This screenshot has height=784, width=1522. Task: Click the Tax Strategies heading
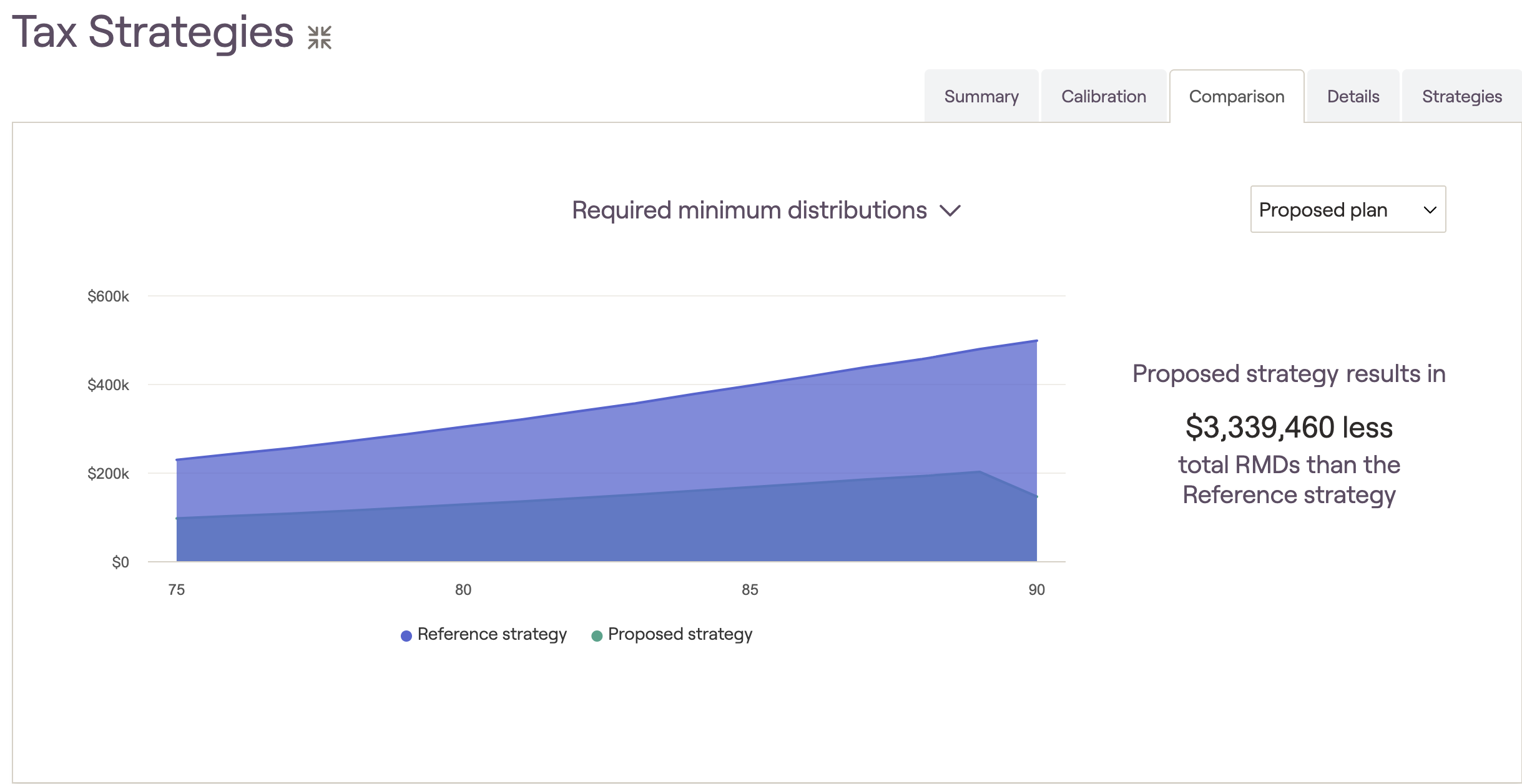153,31
